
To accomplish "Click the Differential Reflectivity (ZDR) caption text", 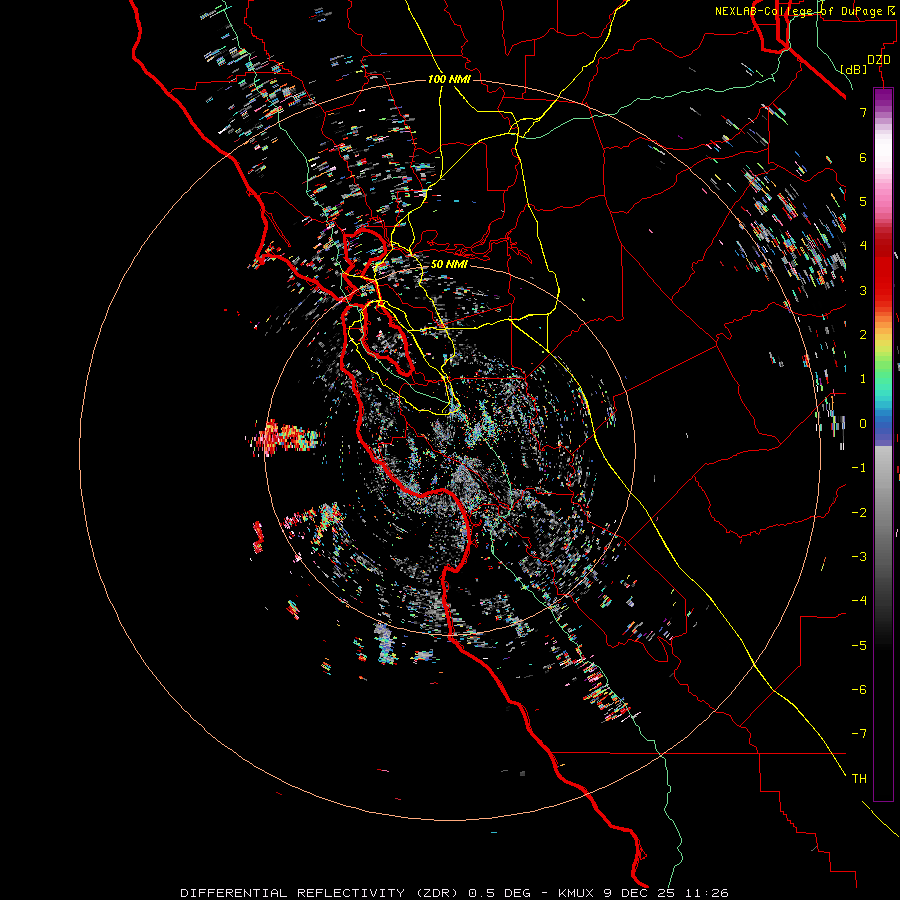I will point(319,893).
